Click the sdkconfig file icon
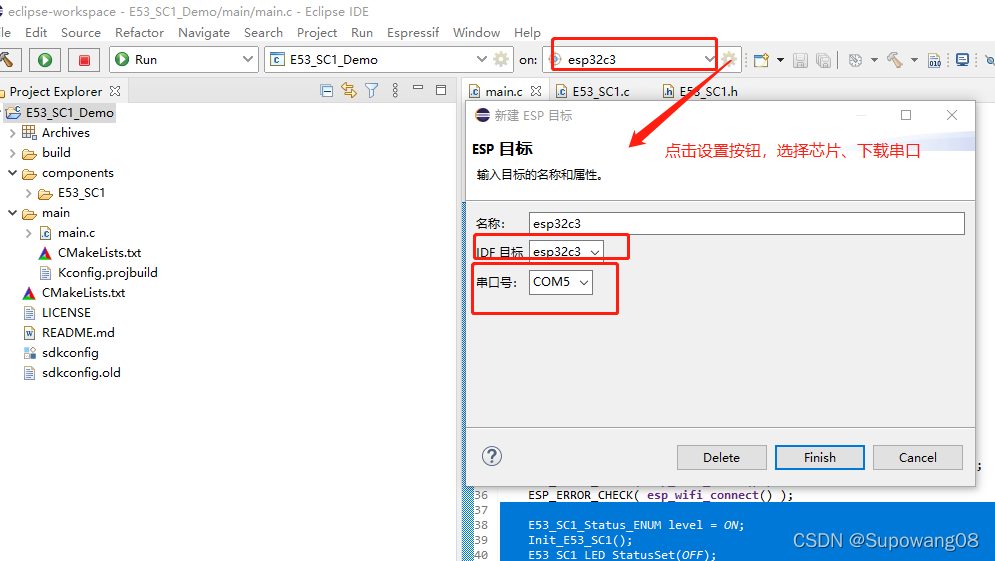Screen dimensions: 995x561 [29, 353]
